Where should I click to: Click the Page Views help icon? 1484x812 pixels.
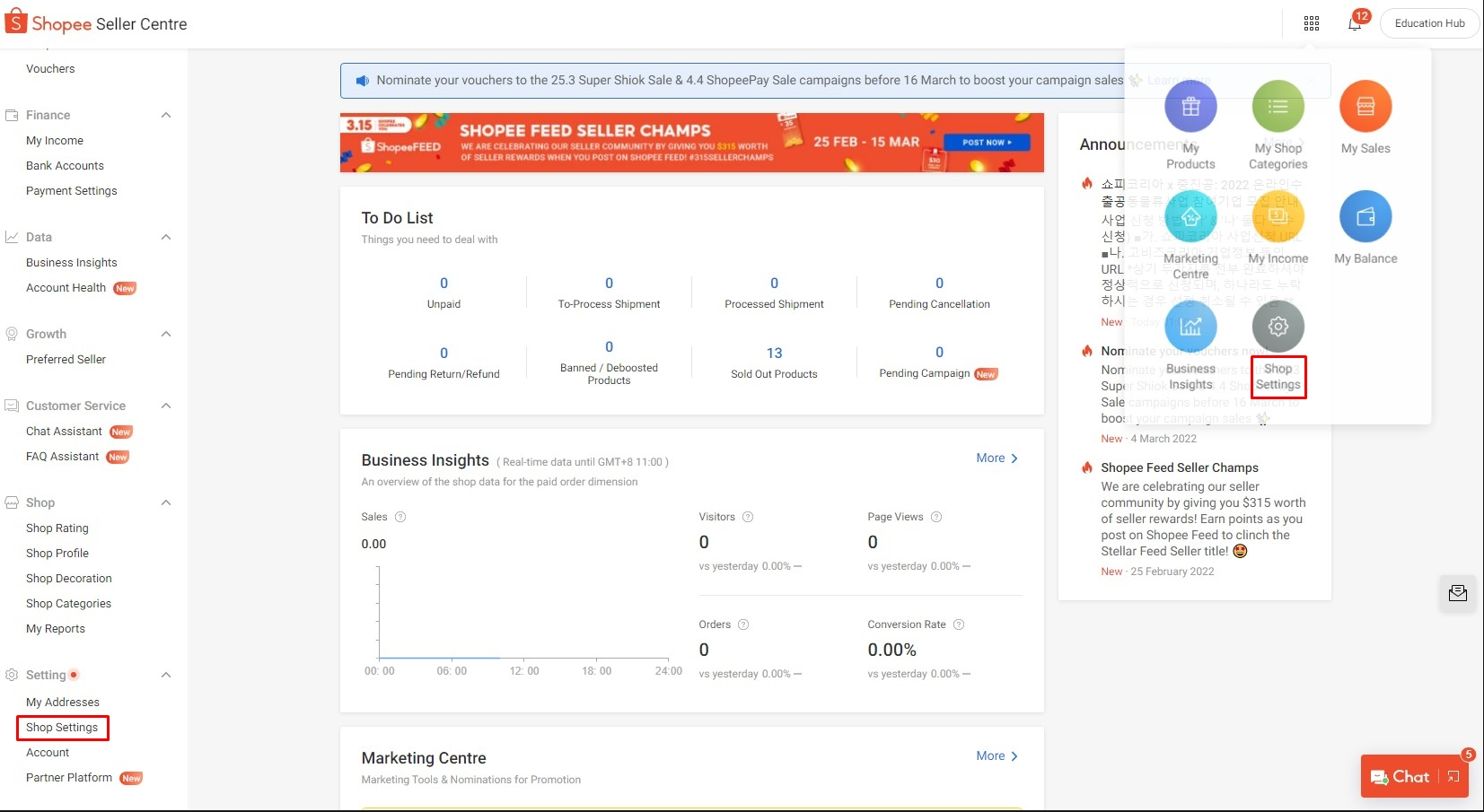[936, 517]
